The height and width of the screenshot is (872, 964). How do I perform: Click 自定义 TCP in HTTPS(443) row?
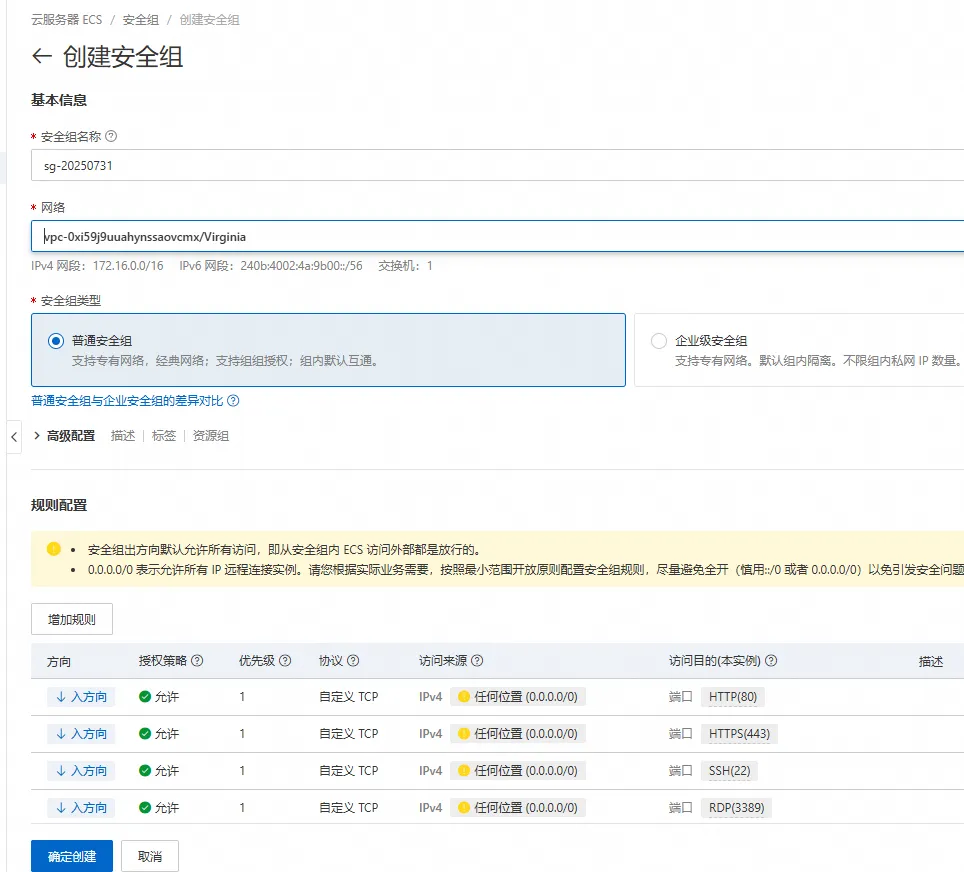coord(349,734)
